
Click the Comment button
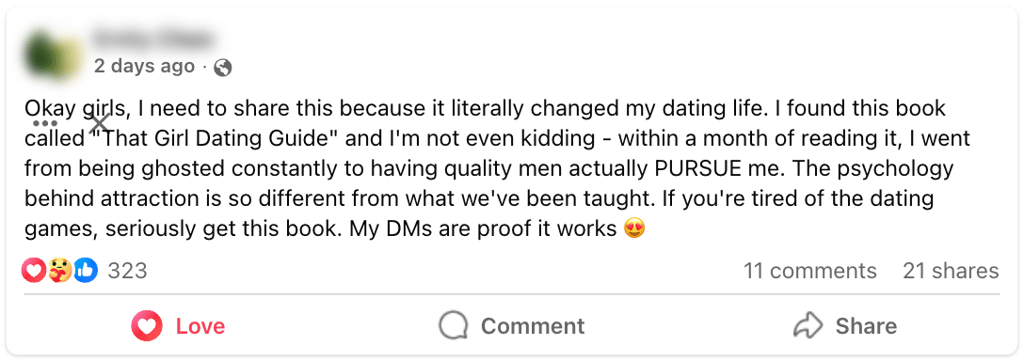click(x=512, y=326)
